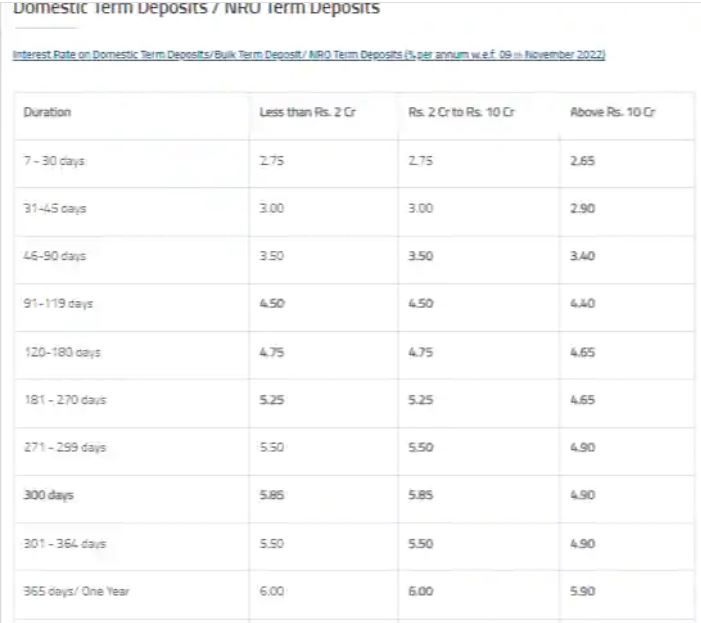The height and width of the screenshot is (623, 701).
Task: Open the Interest Rate on Domestic Term Deposits link
Action: [x=309, y=55]
